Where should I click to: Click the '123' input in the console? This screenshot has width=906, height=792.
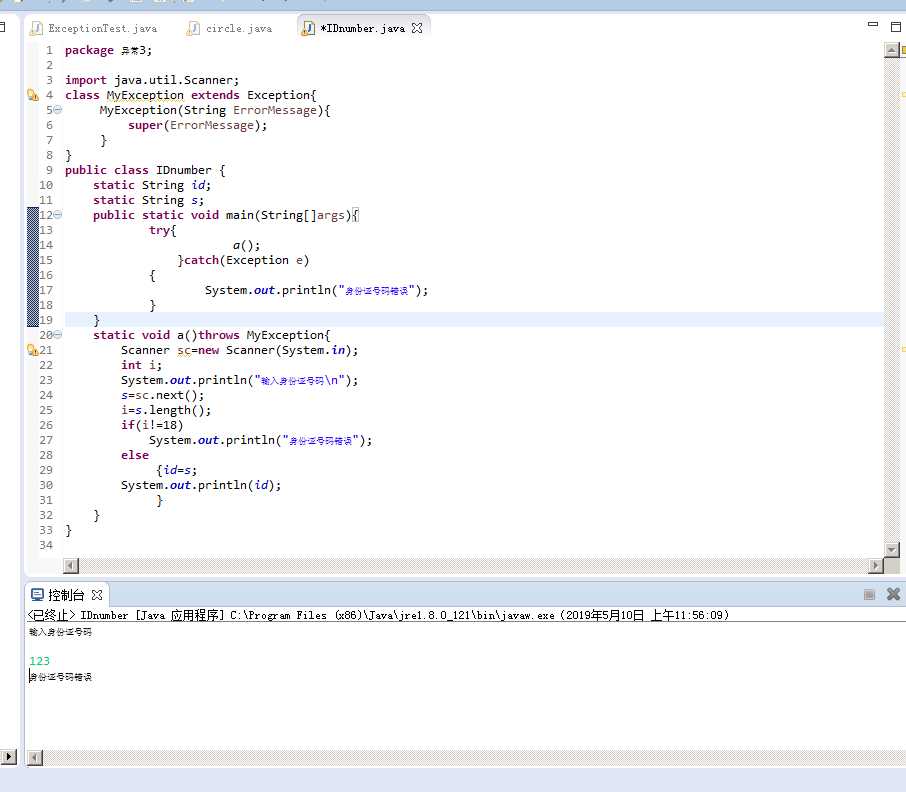(x=39, y=660)
